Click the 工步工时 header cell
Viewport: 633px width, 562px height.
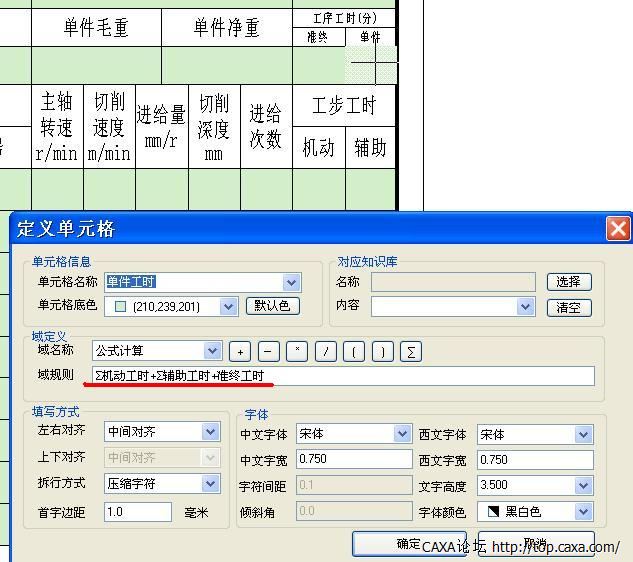coord(344,105)
